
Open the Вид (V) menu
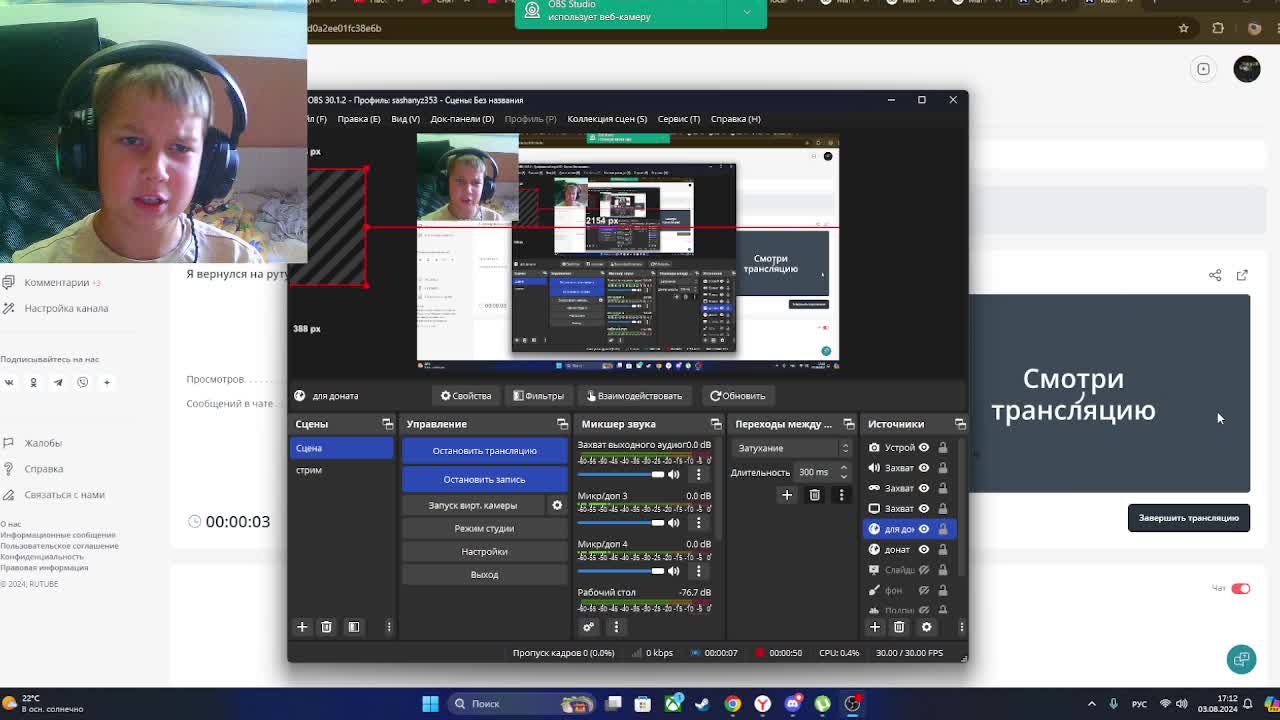coord(405,119)
